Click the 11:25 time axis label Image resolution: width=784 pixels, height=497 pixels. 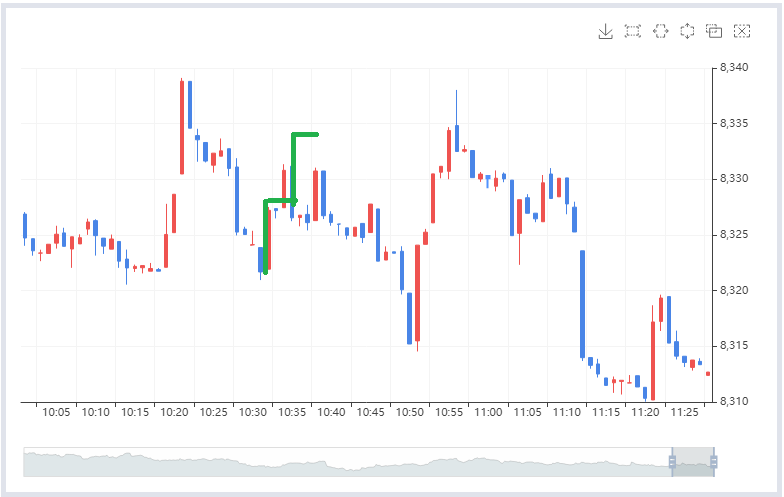[x=684, y=412]
